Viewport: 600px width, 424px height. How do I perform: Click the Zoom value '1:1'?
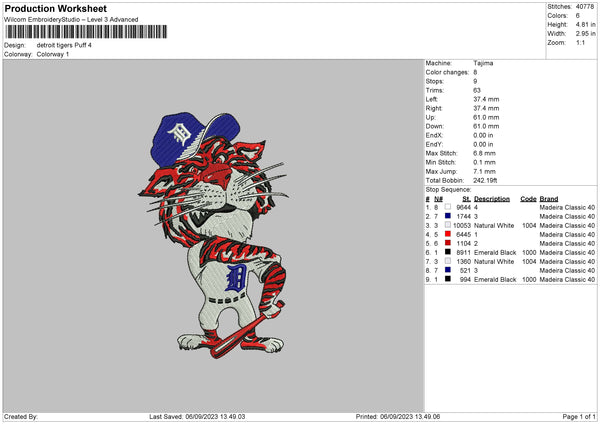coord(580,42)
